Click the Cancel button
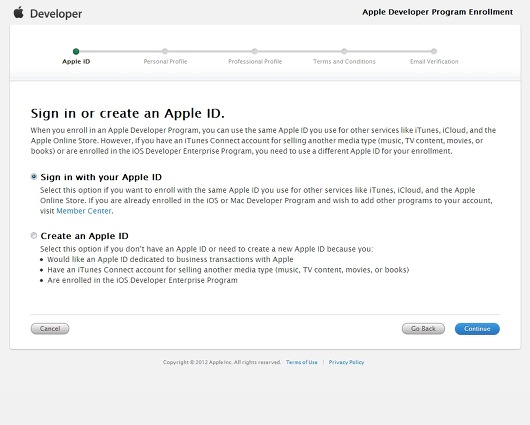This screenshot has height=425, width=530. click(50, 329)
